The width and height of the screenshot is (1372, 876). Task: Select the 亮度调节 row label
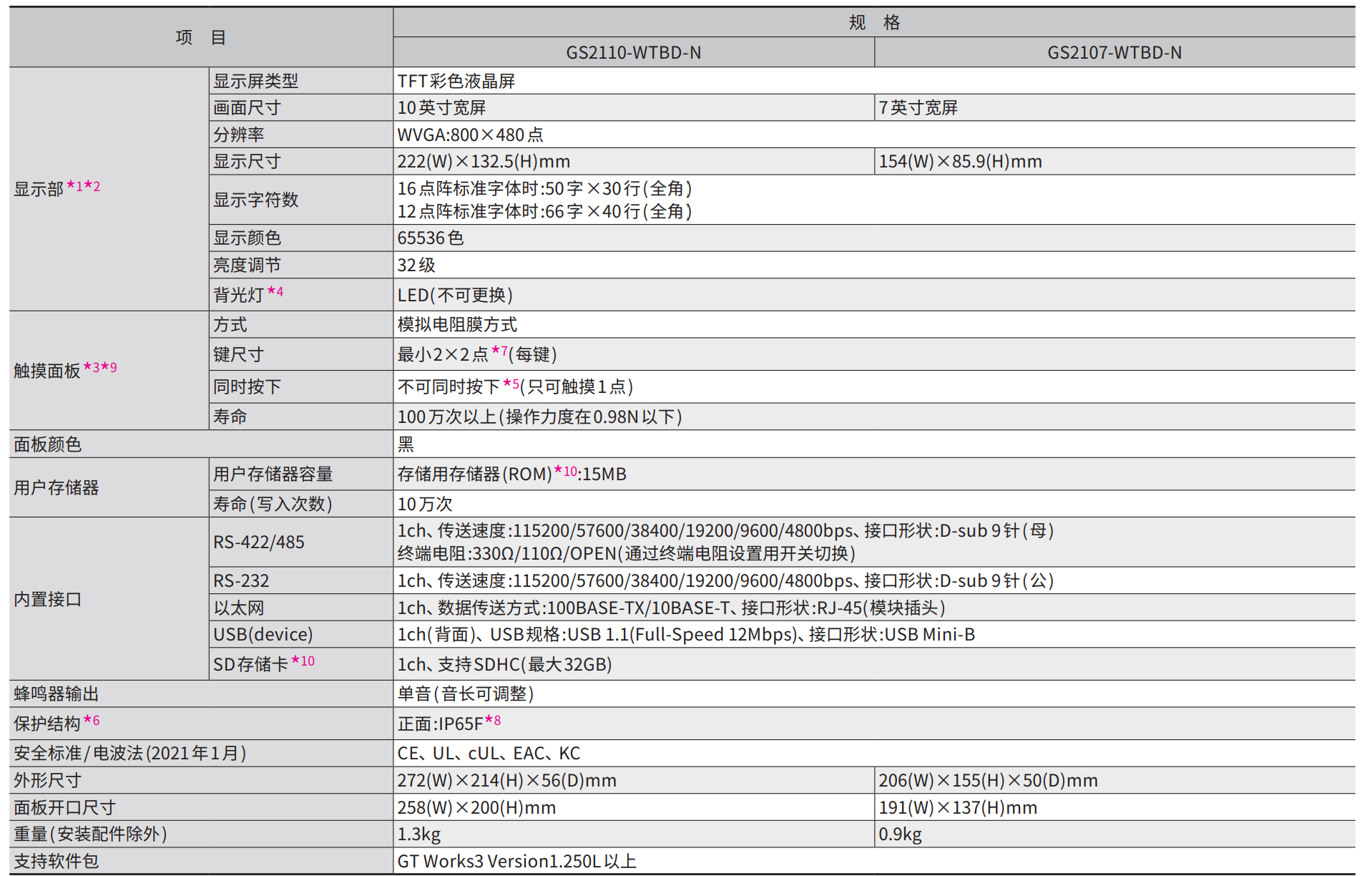(247, 265)
